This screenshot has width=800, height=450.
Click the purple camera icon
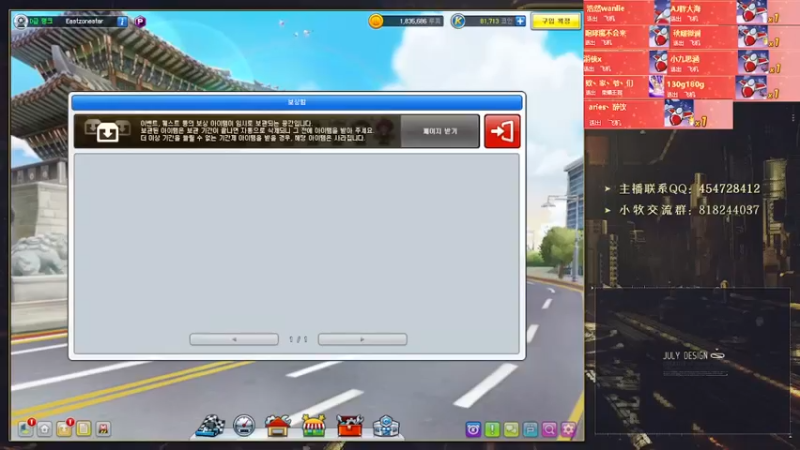473,430
